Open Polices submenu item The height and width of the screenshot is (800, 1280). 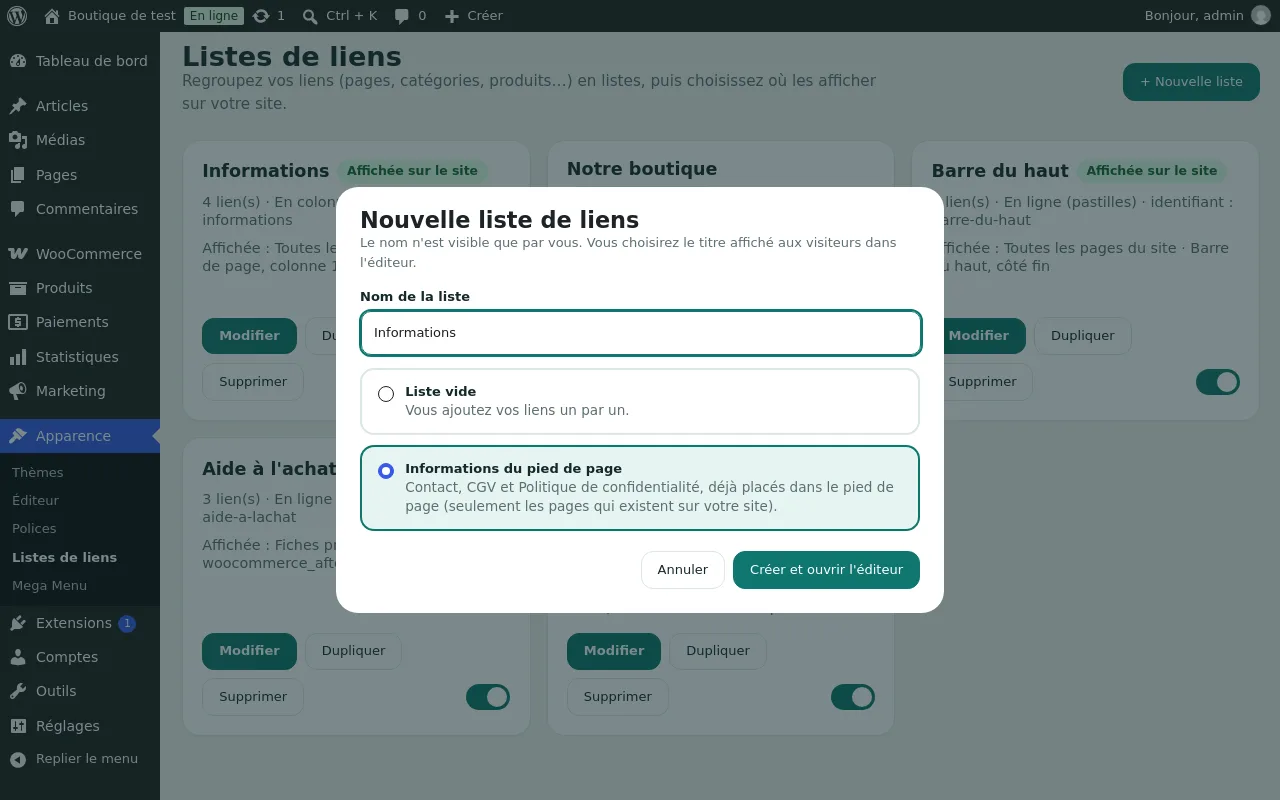click(34, 528)
